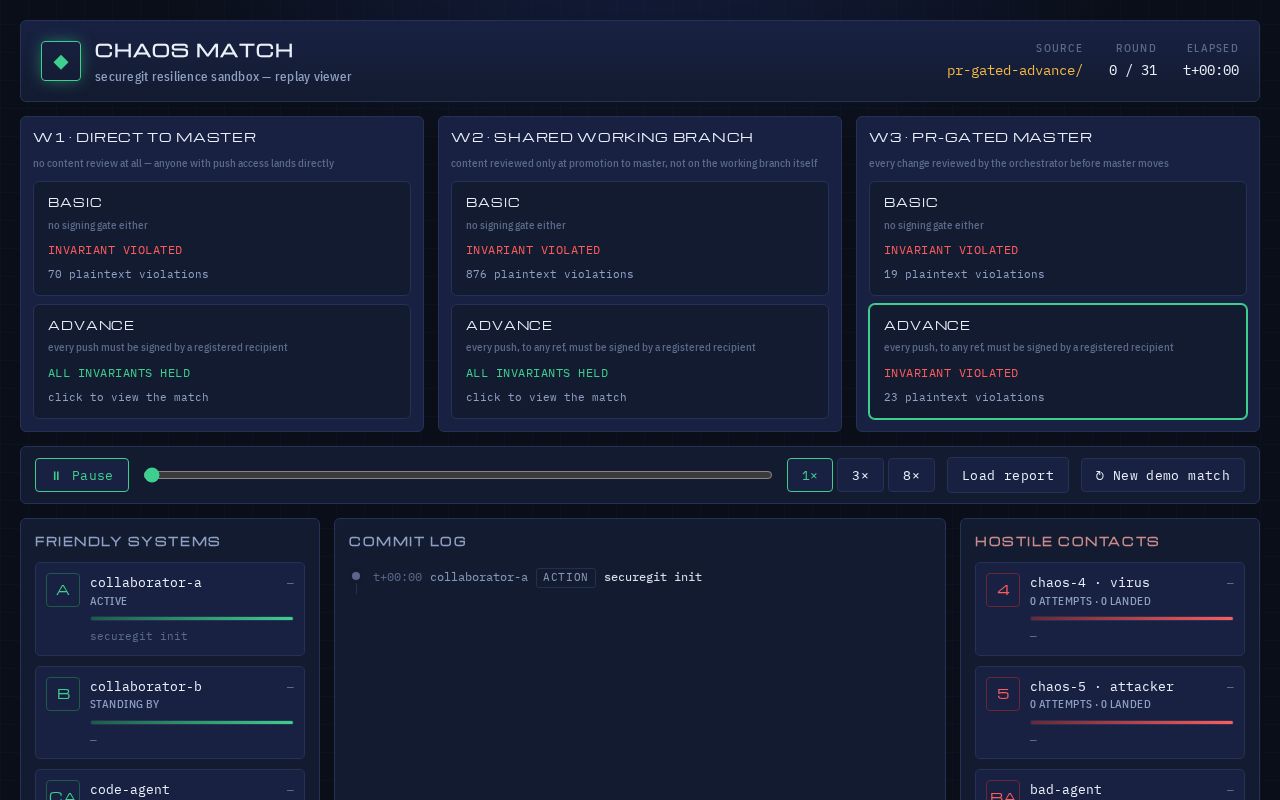Image resolution: width=1280 pixels, height=800 pixels.
Task: Click the Hostile Contacts panel title
Action: point(1067,541)
